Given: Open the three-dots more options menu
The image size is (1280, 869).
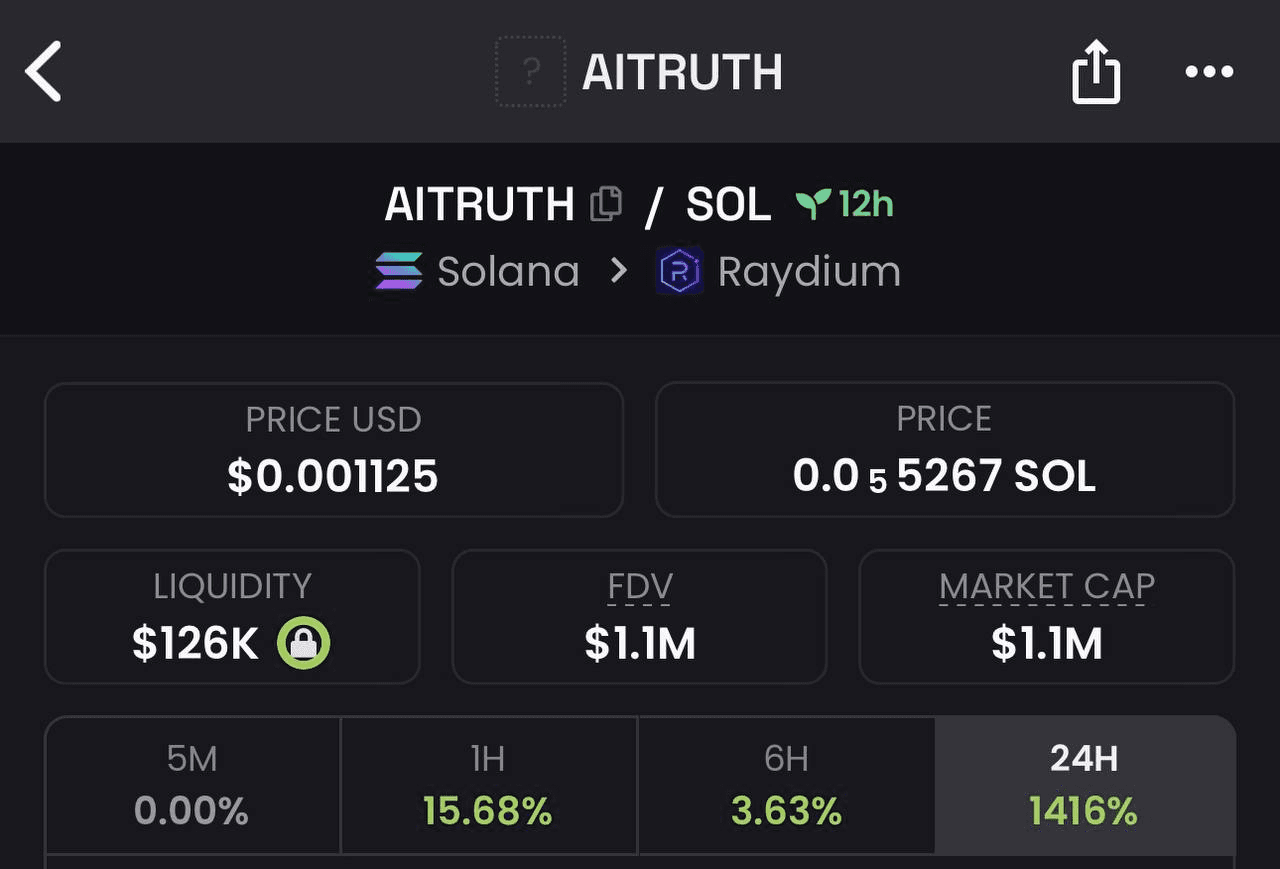Looking at the screenshot, I should pyautogui.click(x=1209, y=71).
